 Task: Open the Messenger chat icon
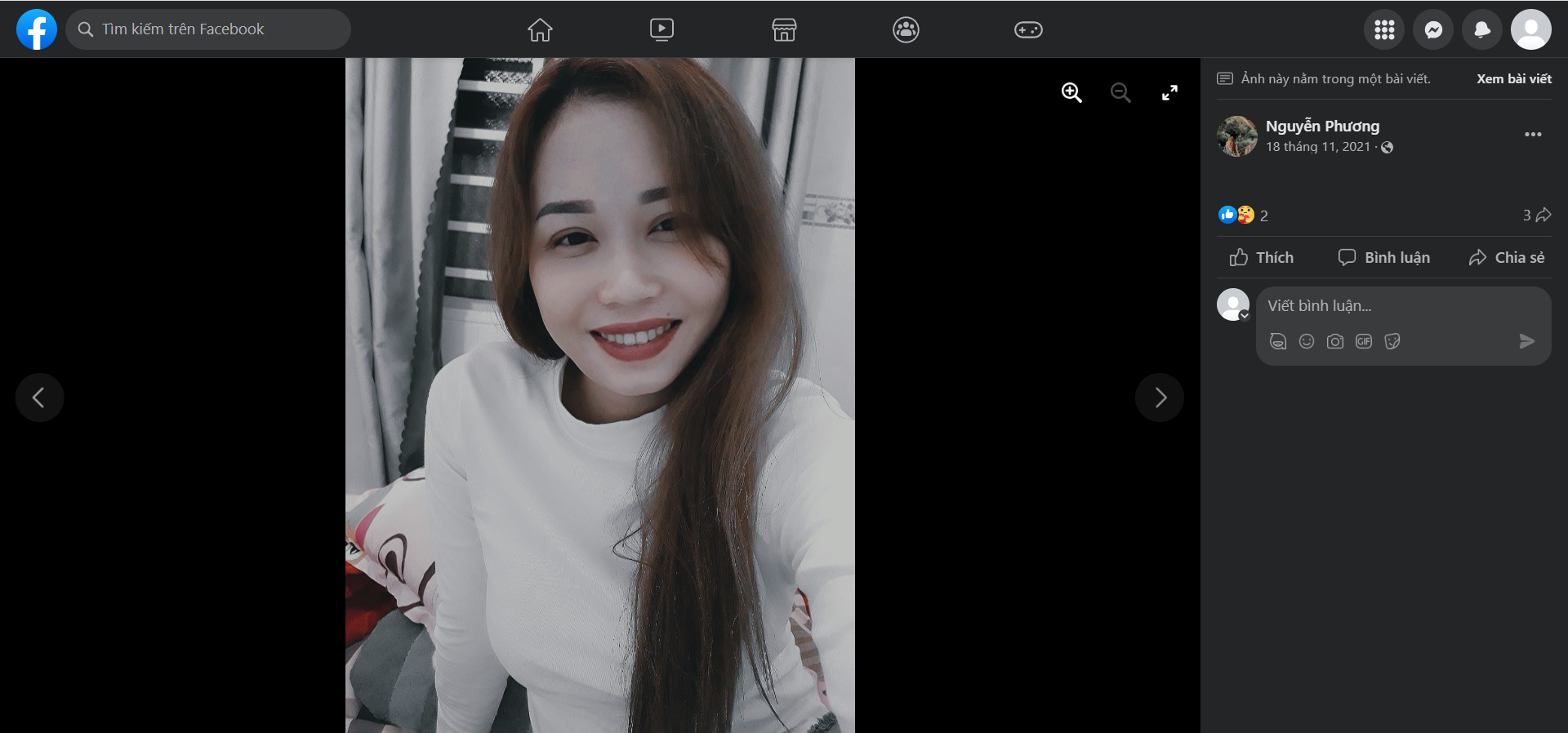click(1432, 30)
